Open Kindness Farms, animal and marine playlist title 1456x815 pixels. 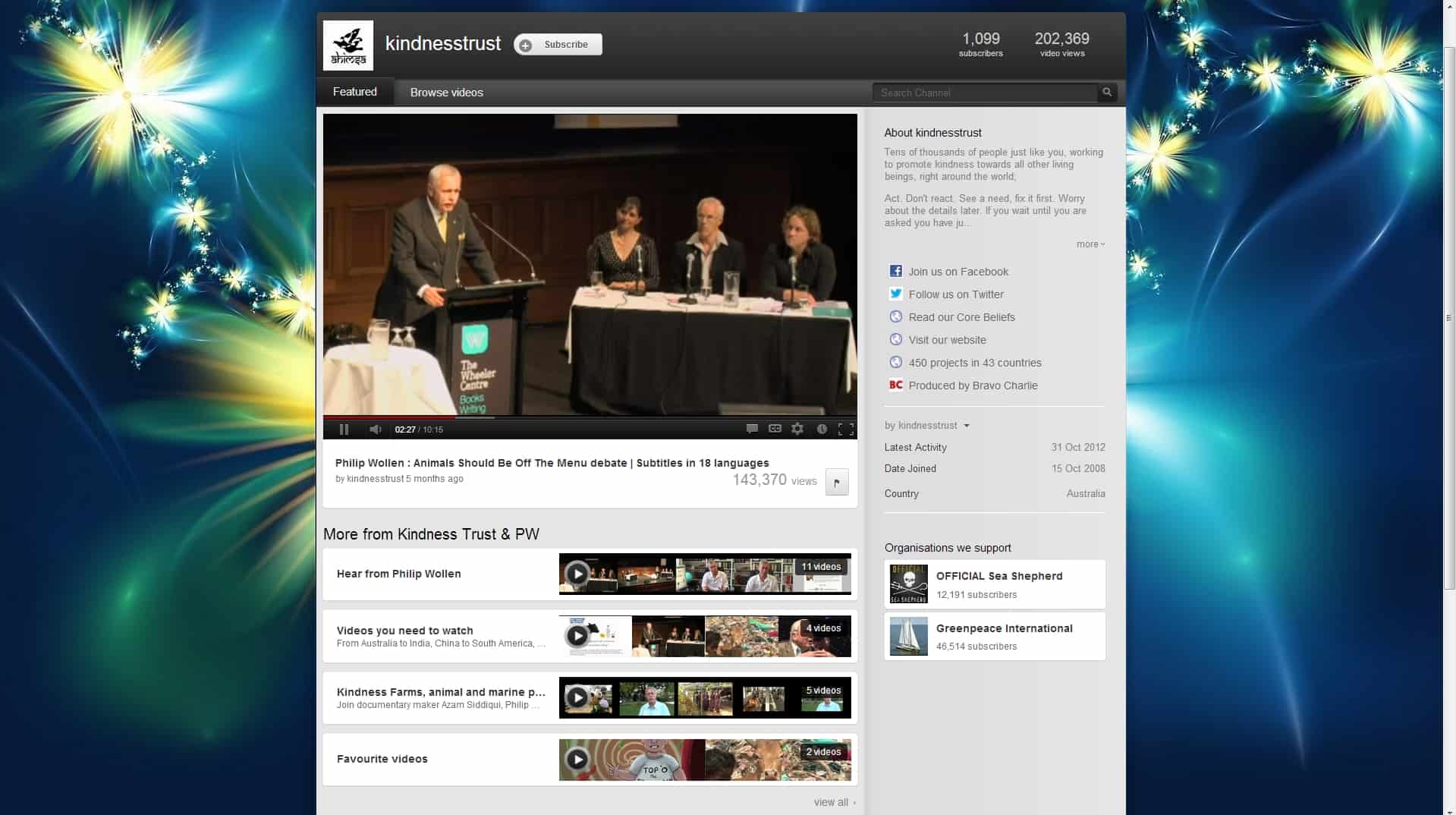(441, 692)
